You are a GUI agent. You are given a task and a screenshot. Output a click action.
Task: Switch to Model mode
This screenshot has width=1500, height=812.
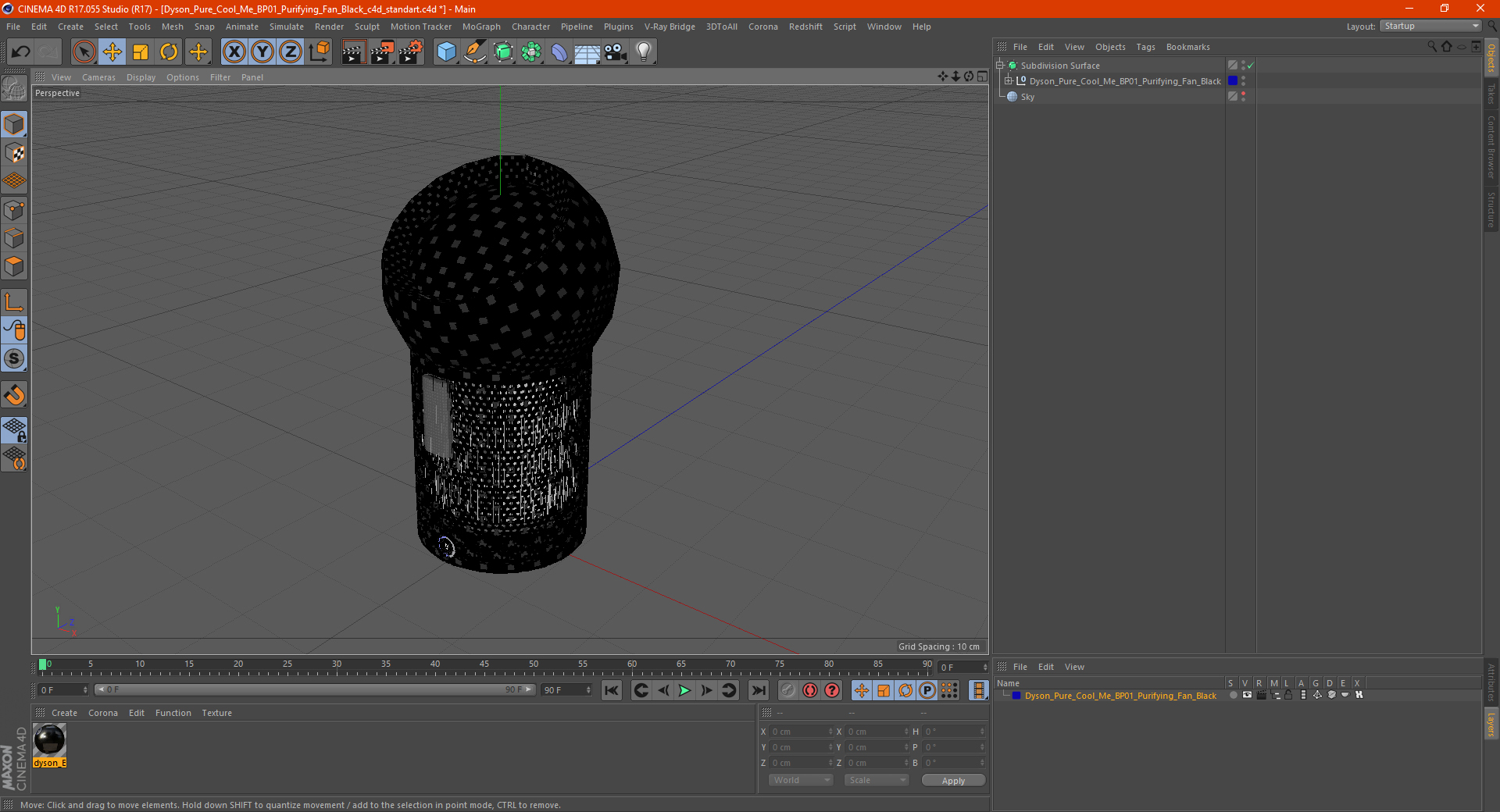pos(14,124)
